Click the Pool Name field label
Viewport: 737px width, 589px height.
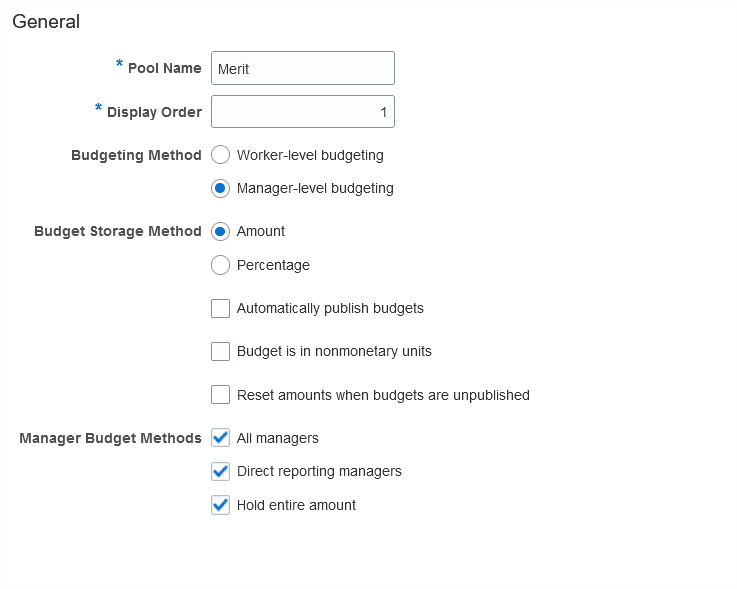[164, 68]
